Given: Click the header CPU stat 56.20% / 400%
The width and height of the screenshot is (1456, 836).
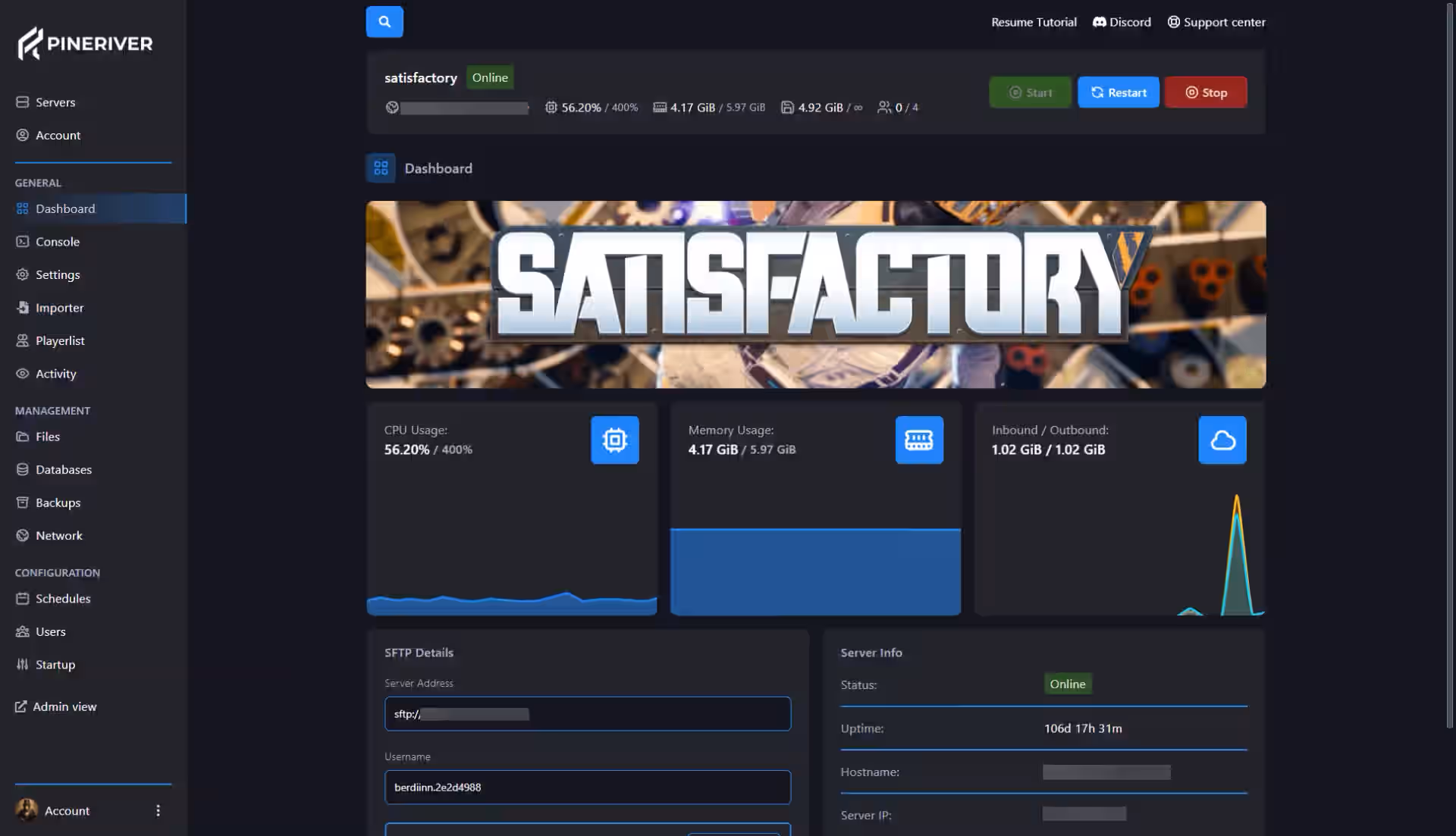Looking at the screenshot, I should (x=591, y=108).
